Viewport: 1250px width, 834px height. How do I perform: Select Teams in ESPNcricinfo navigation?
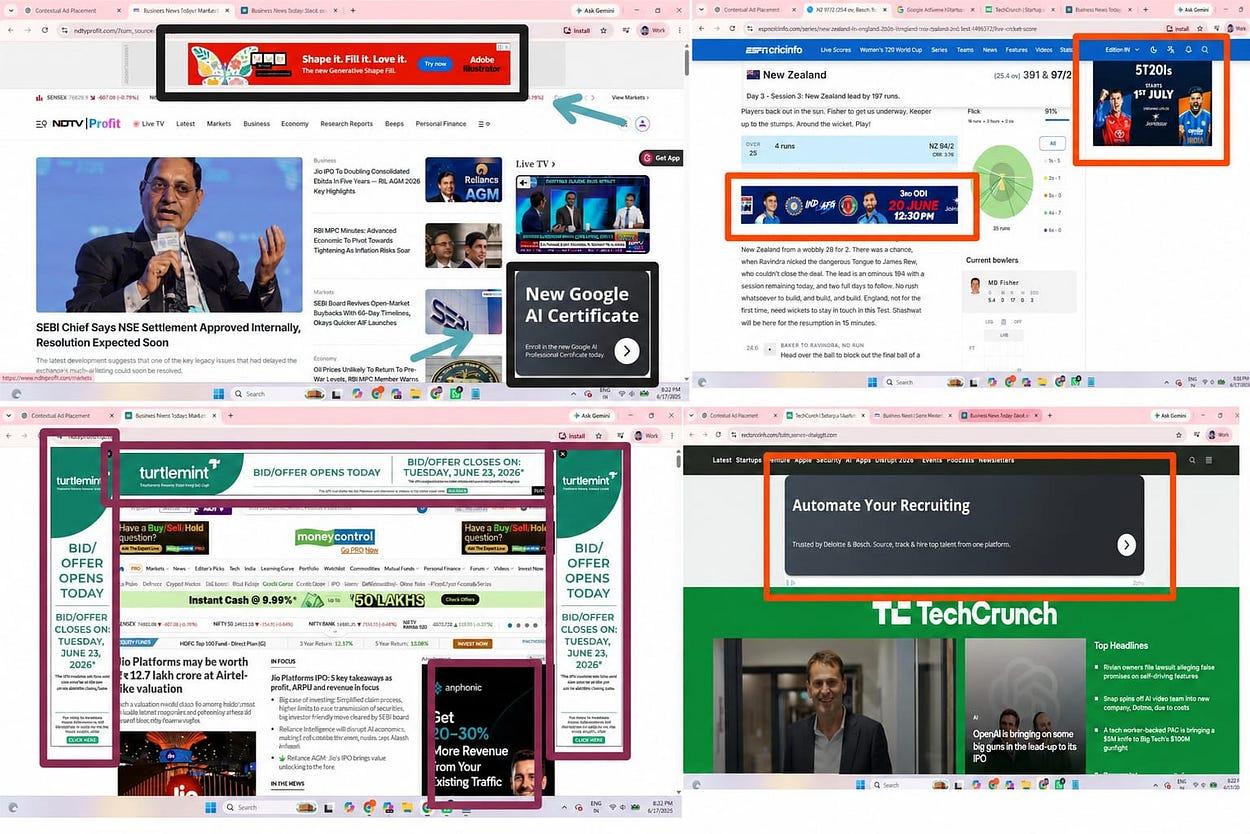[x=965, y=49]
